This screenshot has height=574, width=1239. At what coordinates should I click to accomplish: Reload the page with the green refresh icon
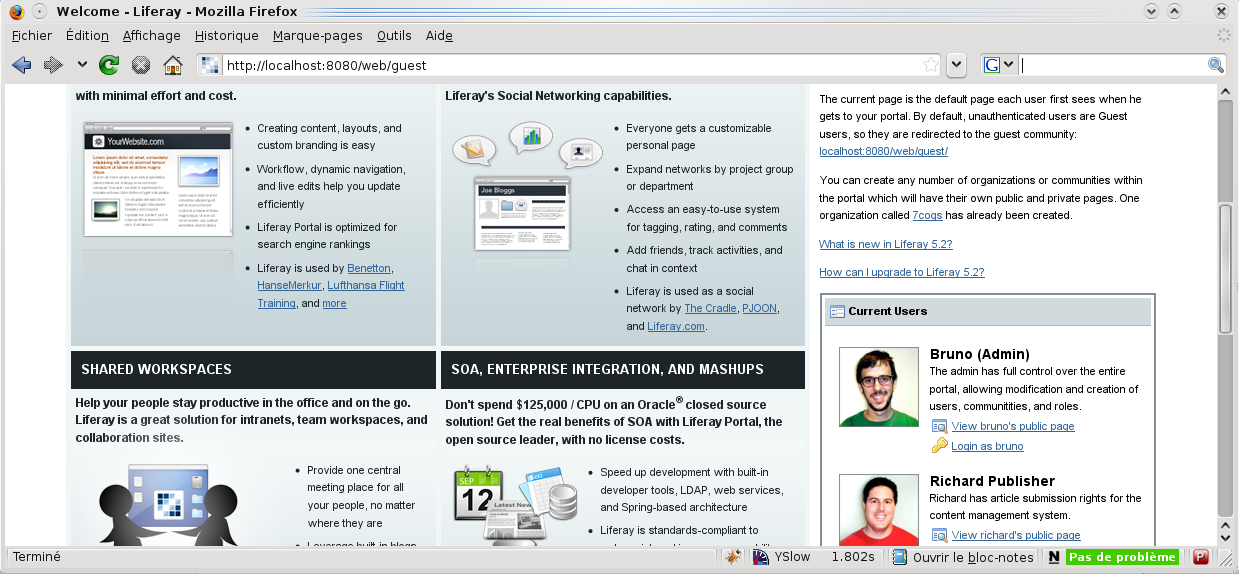109,65
